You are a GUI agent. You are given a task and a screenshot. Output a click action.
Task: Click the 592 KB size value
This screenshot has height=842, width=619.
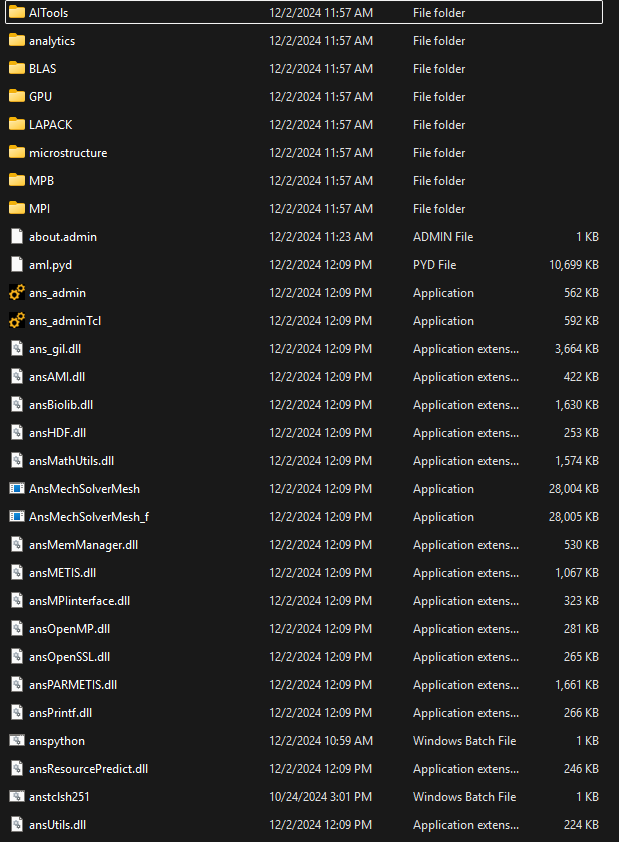(x=581, y=321)
